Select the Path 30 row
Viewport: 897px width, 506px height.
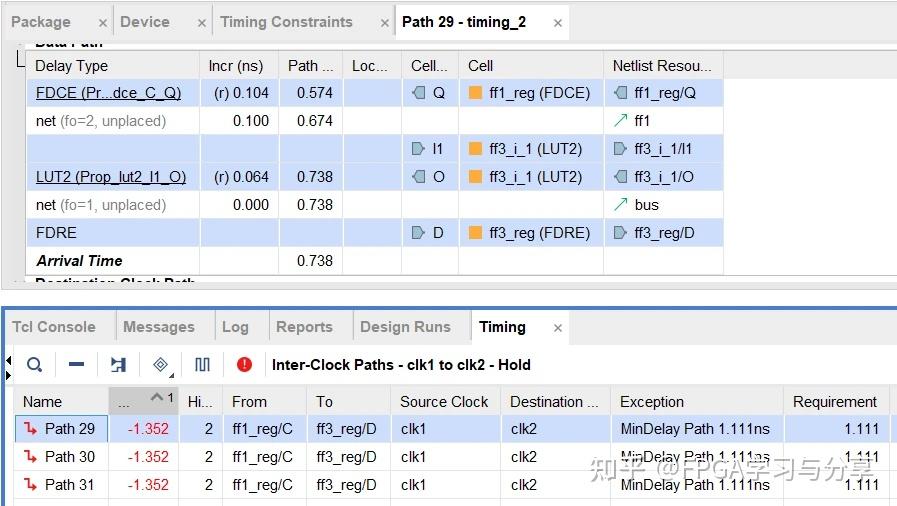click(x=70, y=457)
